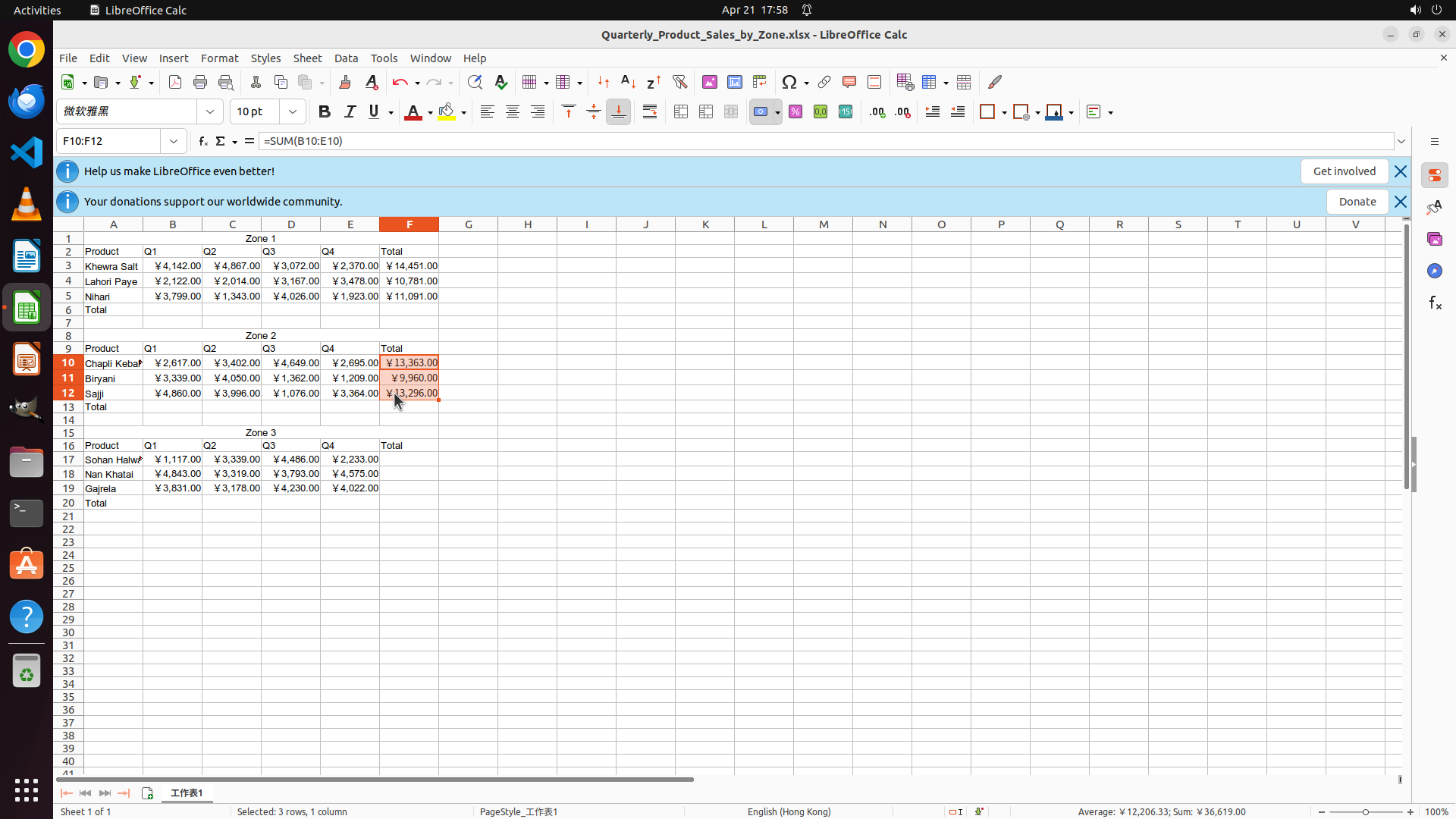The width and height of the screenshot is (1456, 819).
Task: Open the Function Wizard
Action: (202, 141)
